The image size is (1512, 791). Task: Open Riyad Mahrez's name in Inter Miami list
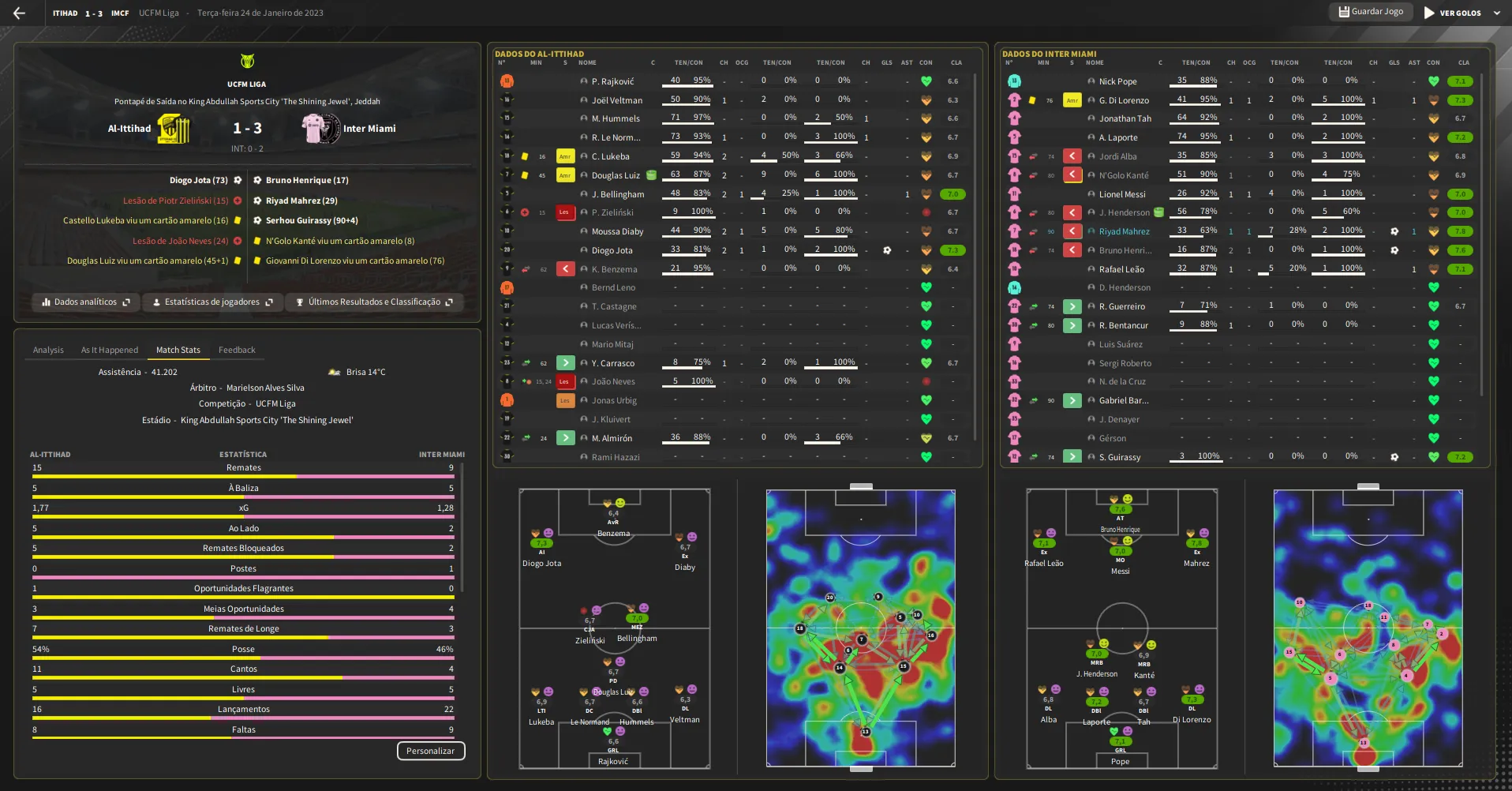[1124, 231]
